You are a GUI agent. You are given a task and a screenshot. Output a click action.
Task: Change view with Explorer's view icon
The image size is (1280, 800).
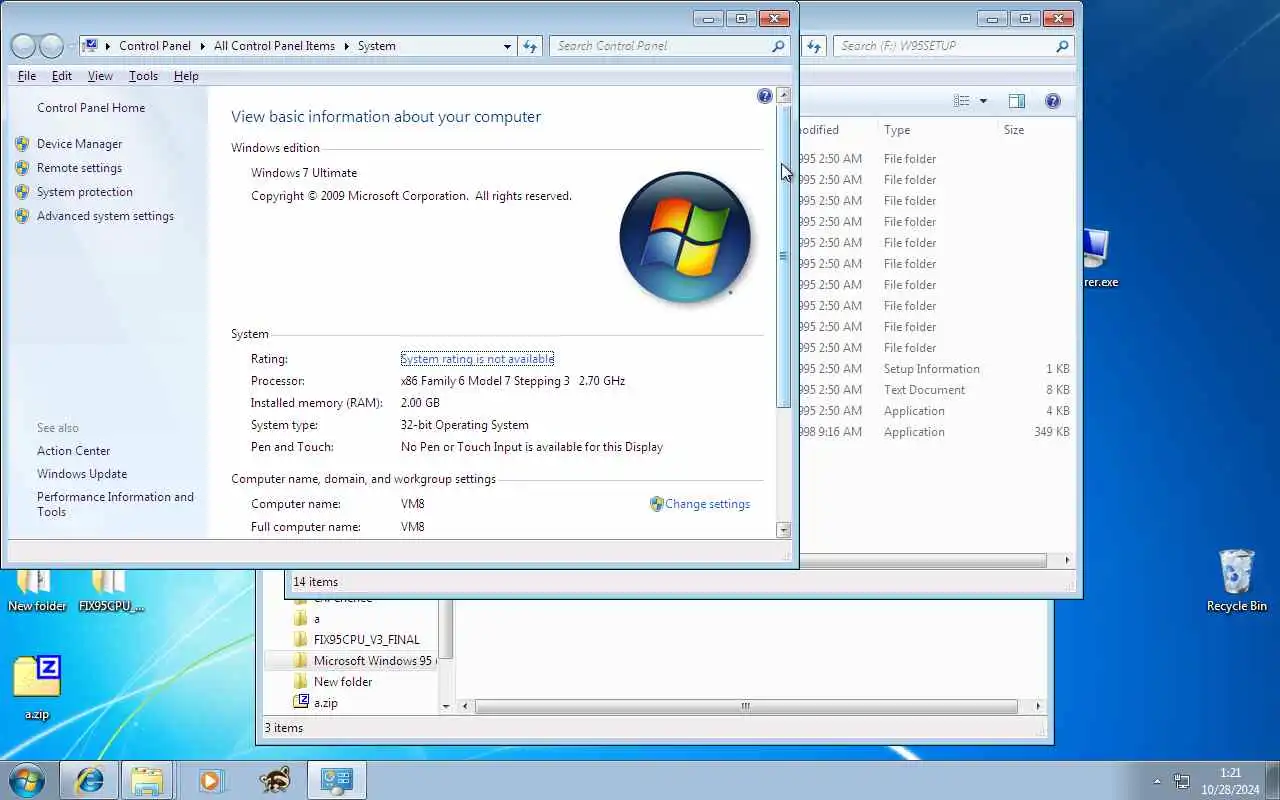(962, 101)
